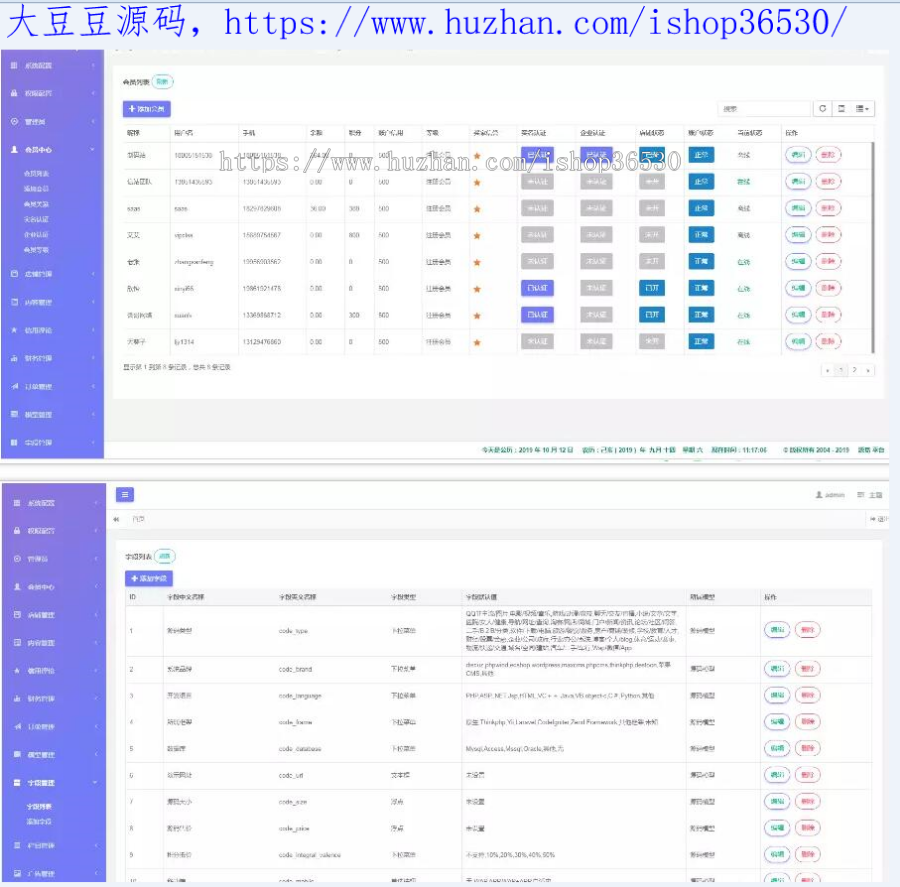Toggle the 未认证 real-name status for user ly1314
900x887 pixels.
(x=537, y=341)
